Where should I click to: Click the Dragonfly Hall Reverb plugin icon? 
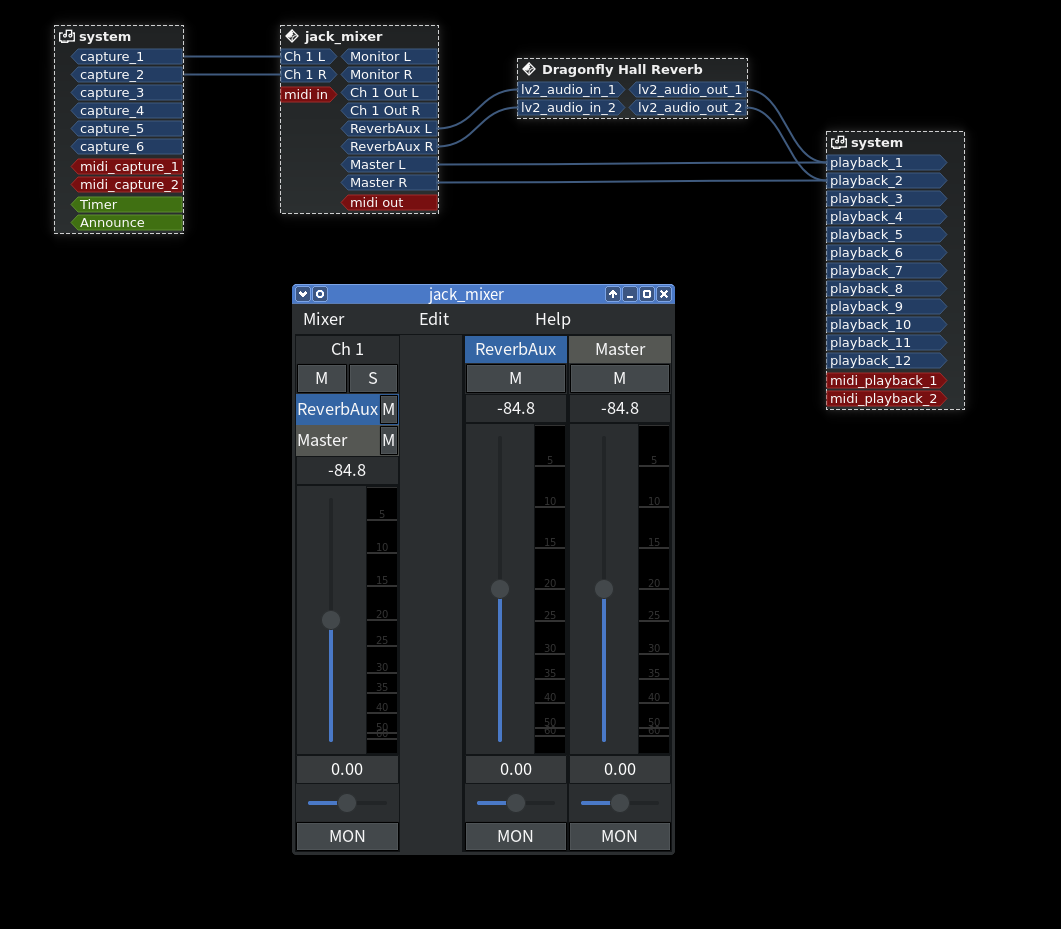click(527, 69)
